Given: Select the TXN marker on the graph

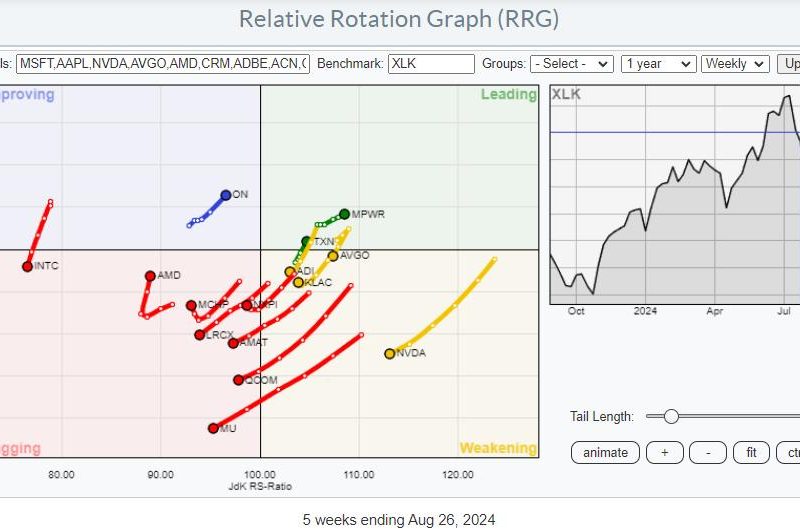Looking at the screenshot, I should pos(306,241).
